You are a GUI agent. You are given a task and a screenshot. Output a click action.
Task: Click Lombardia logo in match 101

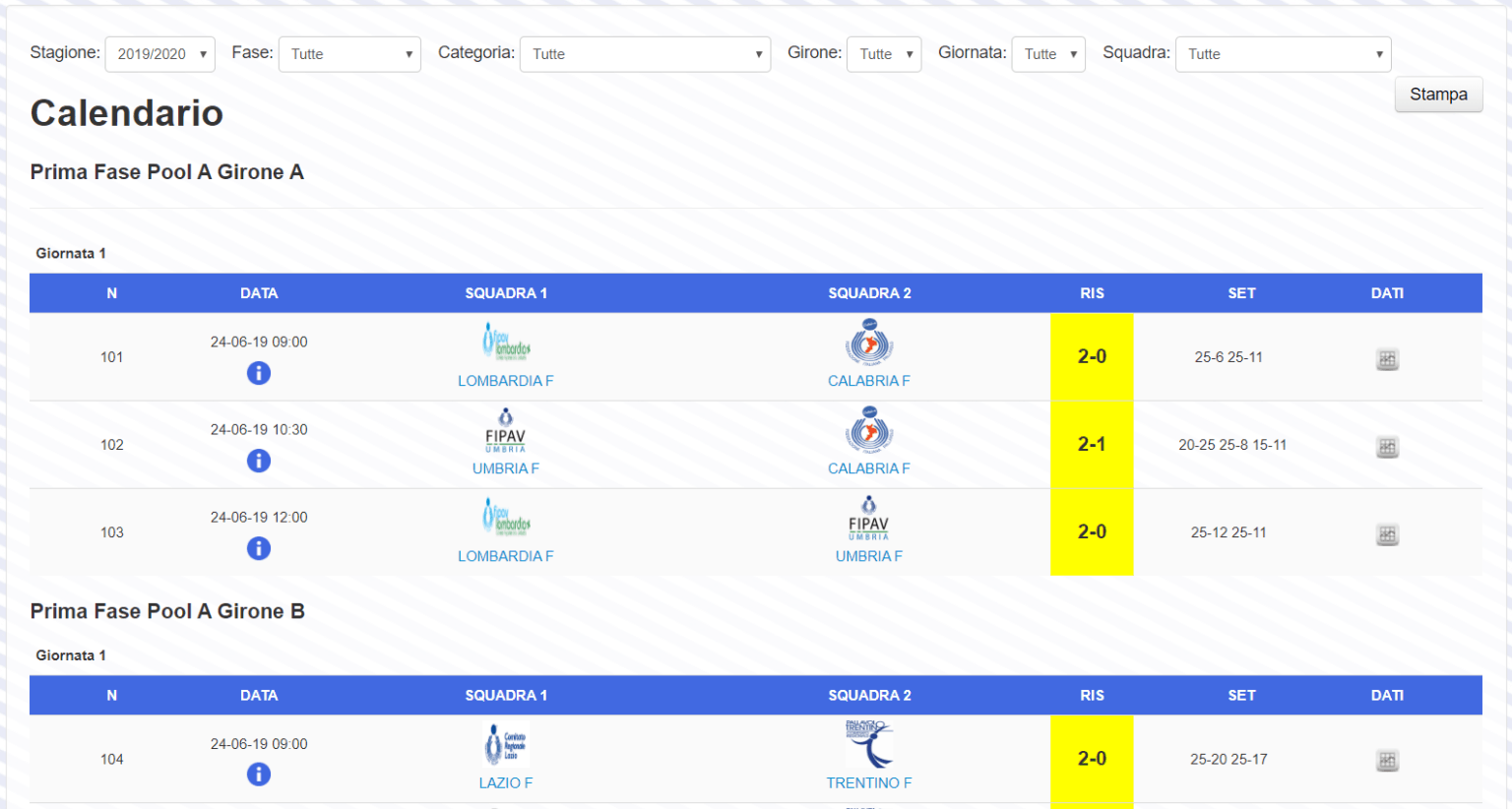coord(506,342)
